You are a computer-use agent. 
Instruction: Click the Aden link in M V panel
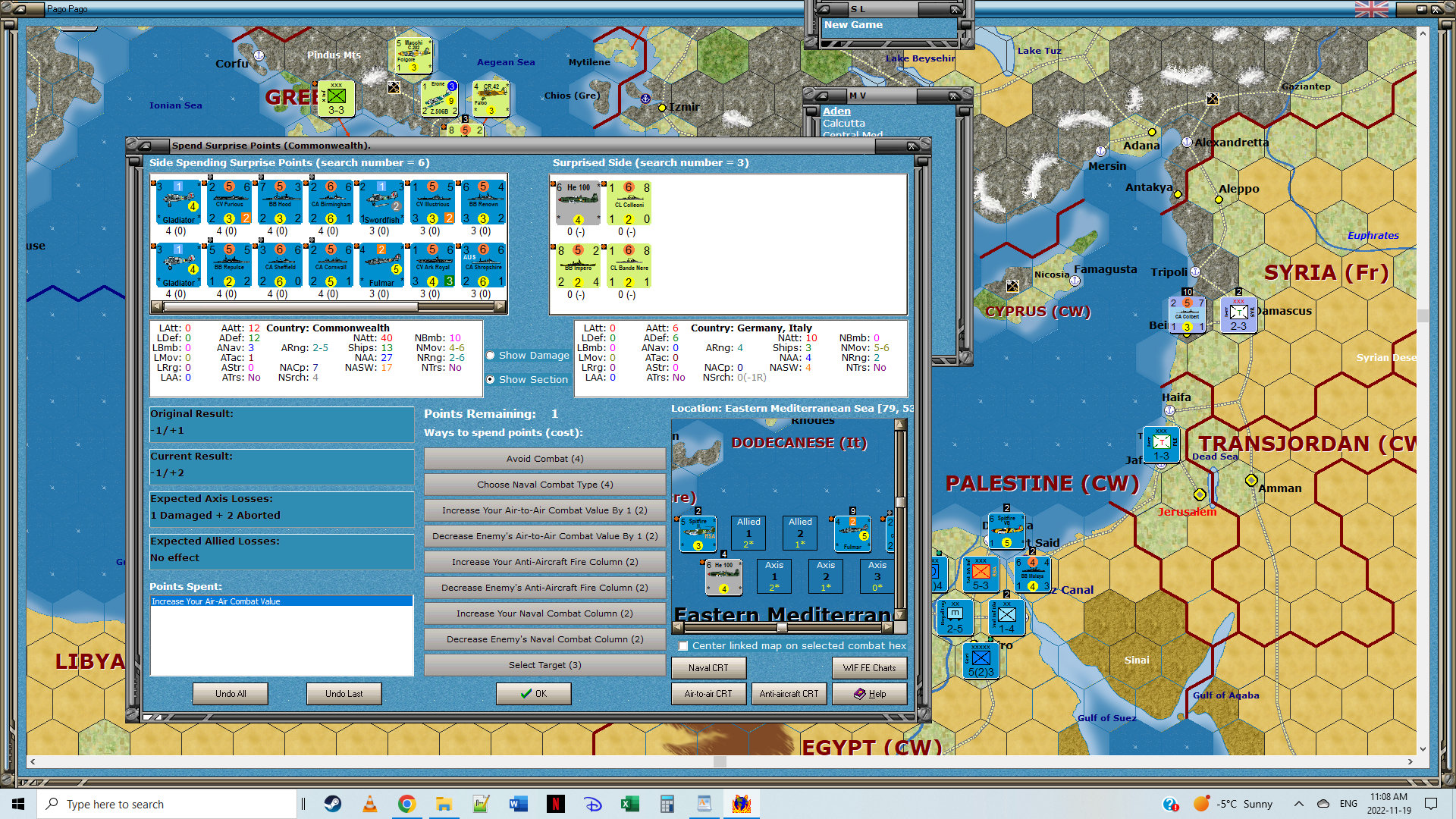(x=836, y=111)
